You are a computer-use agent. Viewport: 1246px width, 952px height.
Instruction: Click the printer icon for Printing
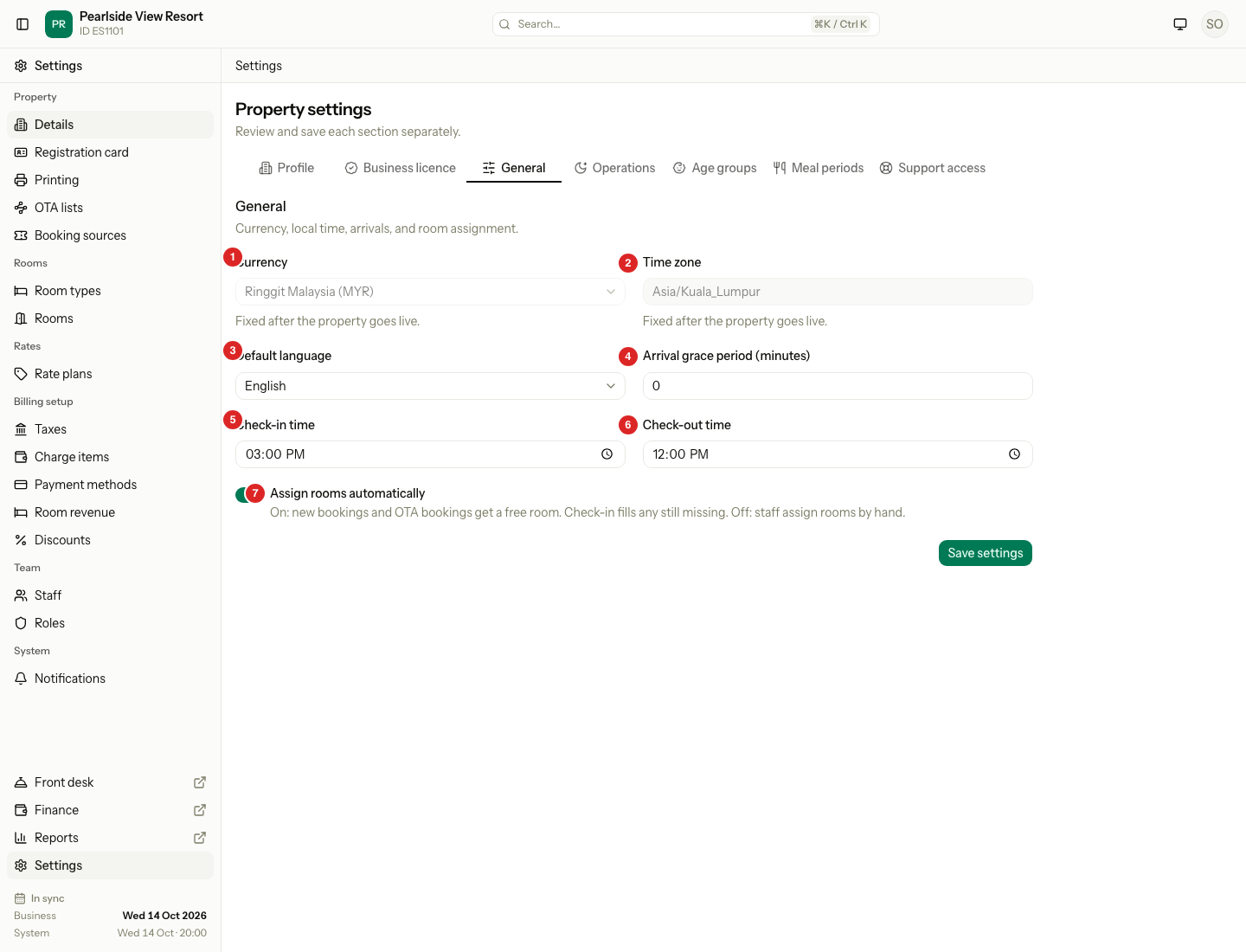click(21, 180)
